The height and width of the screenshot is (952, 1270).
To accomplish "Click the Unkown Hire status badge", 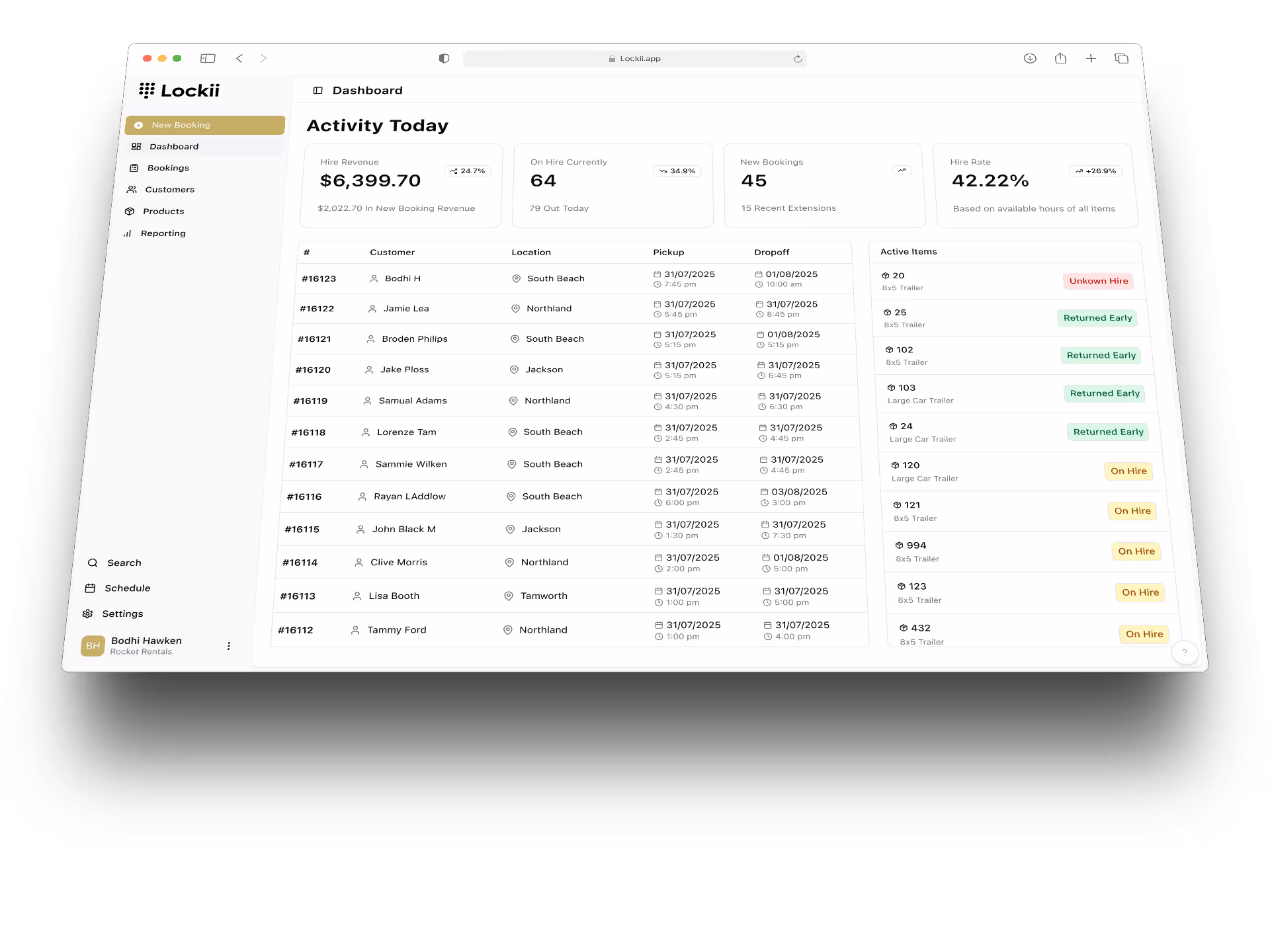I will [x=1099, y=281].
